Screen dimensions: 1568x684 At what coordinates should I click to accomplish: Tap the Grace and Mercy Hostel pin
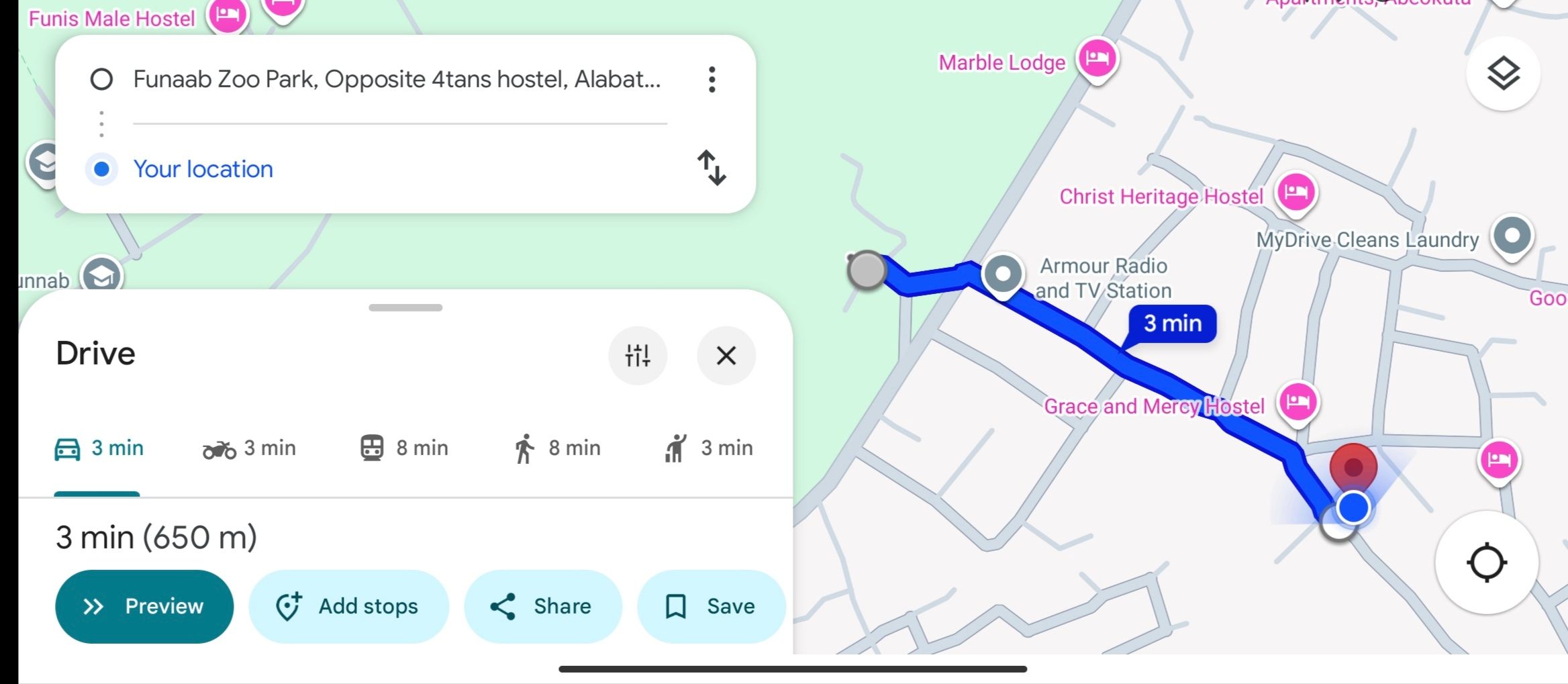click(1298, 403)
